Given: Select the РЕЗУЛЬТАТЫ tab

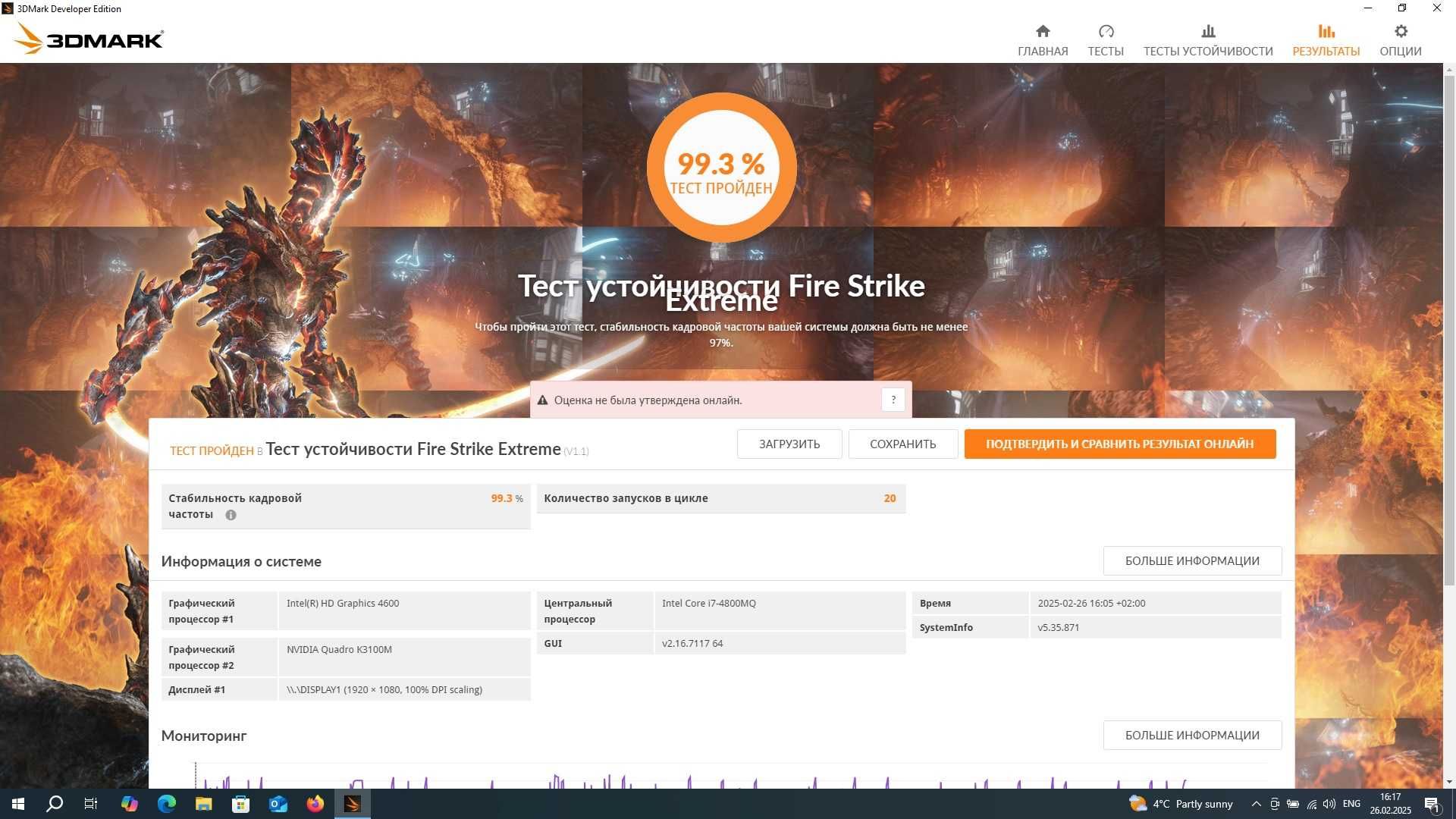Looking at the screenshot, I should click(1326, 40).
